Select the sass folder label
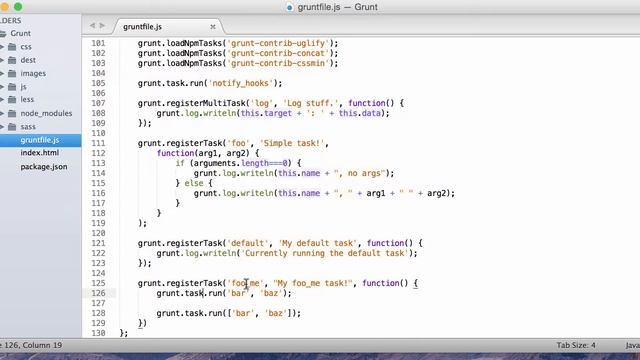This screenshot has width=640, height=360. (x=28, y=127)
